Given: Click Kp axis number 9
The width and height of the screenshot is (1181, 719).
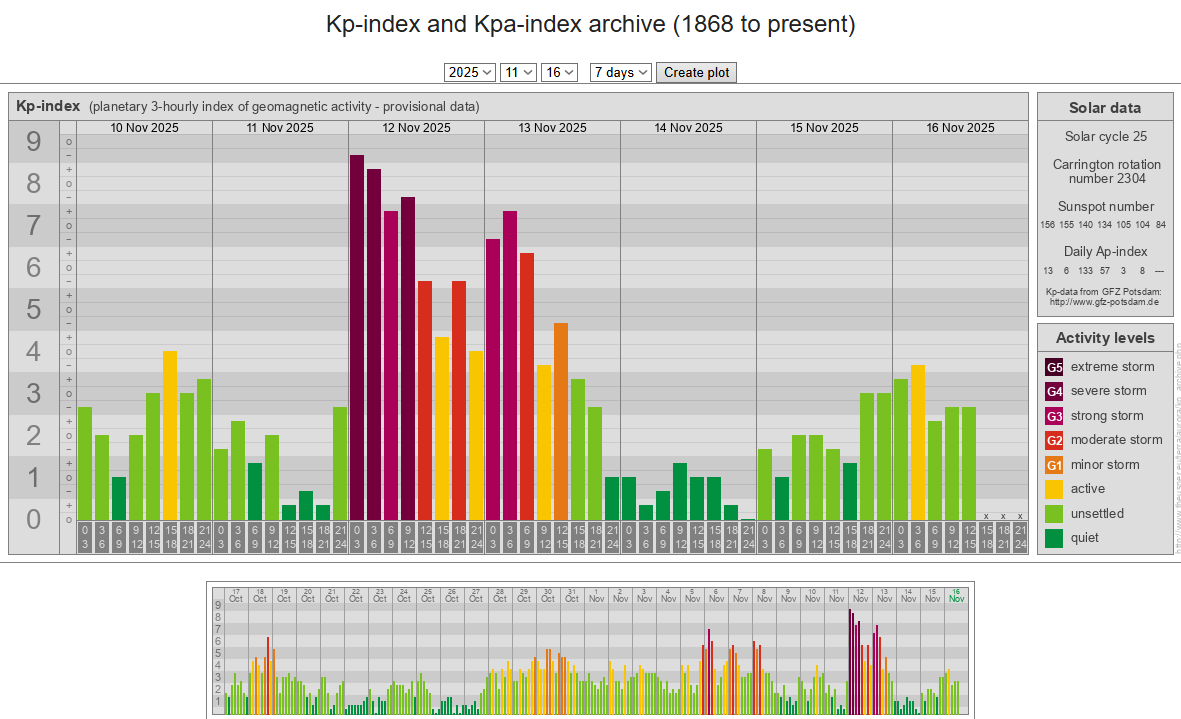Looking at the screenshot, I should click(x=34, y=142).
